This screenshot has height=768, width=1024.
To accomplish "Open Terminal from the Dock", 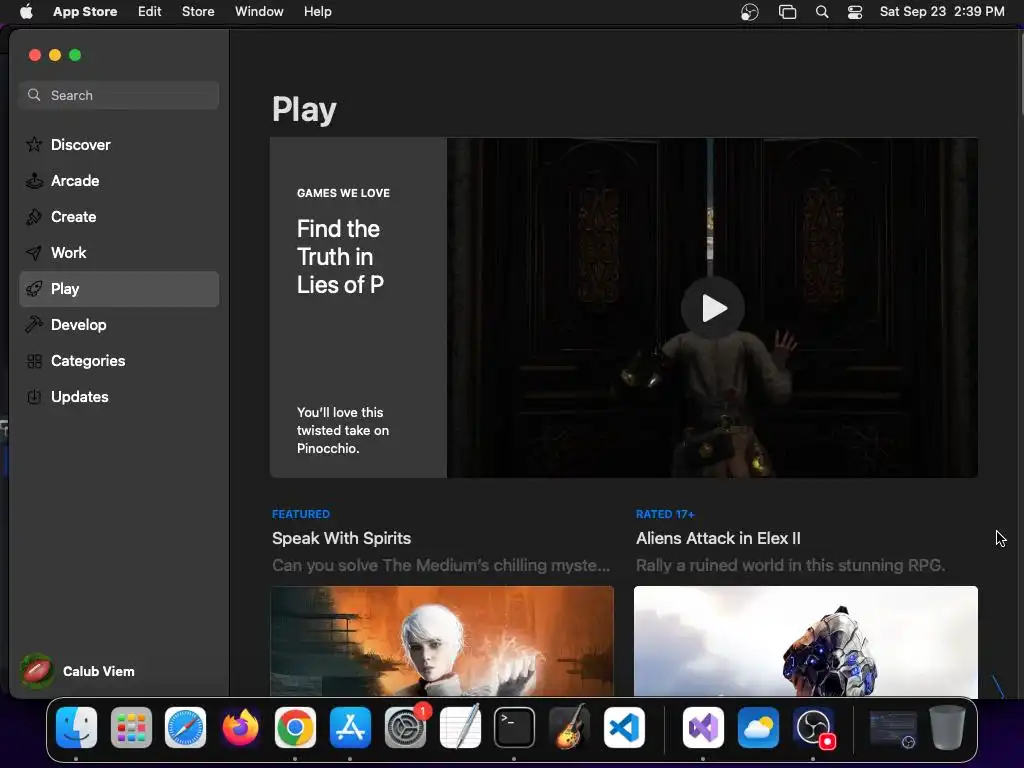I will click(514, 728).
